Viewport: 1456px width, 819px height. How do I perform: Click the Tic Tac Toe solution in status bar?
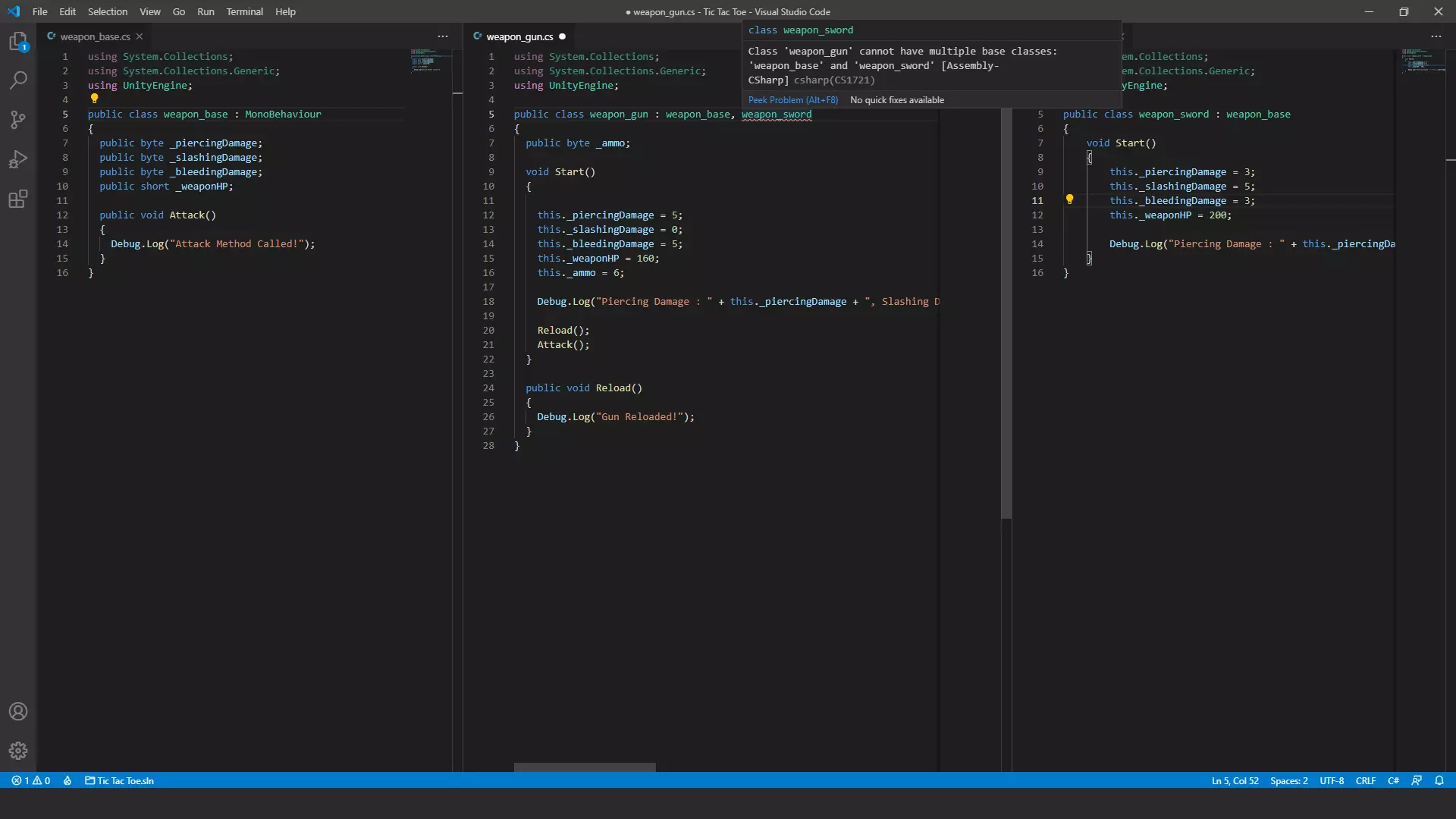(x=119, y=780)
